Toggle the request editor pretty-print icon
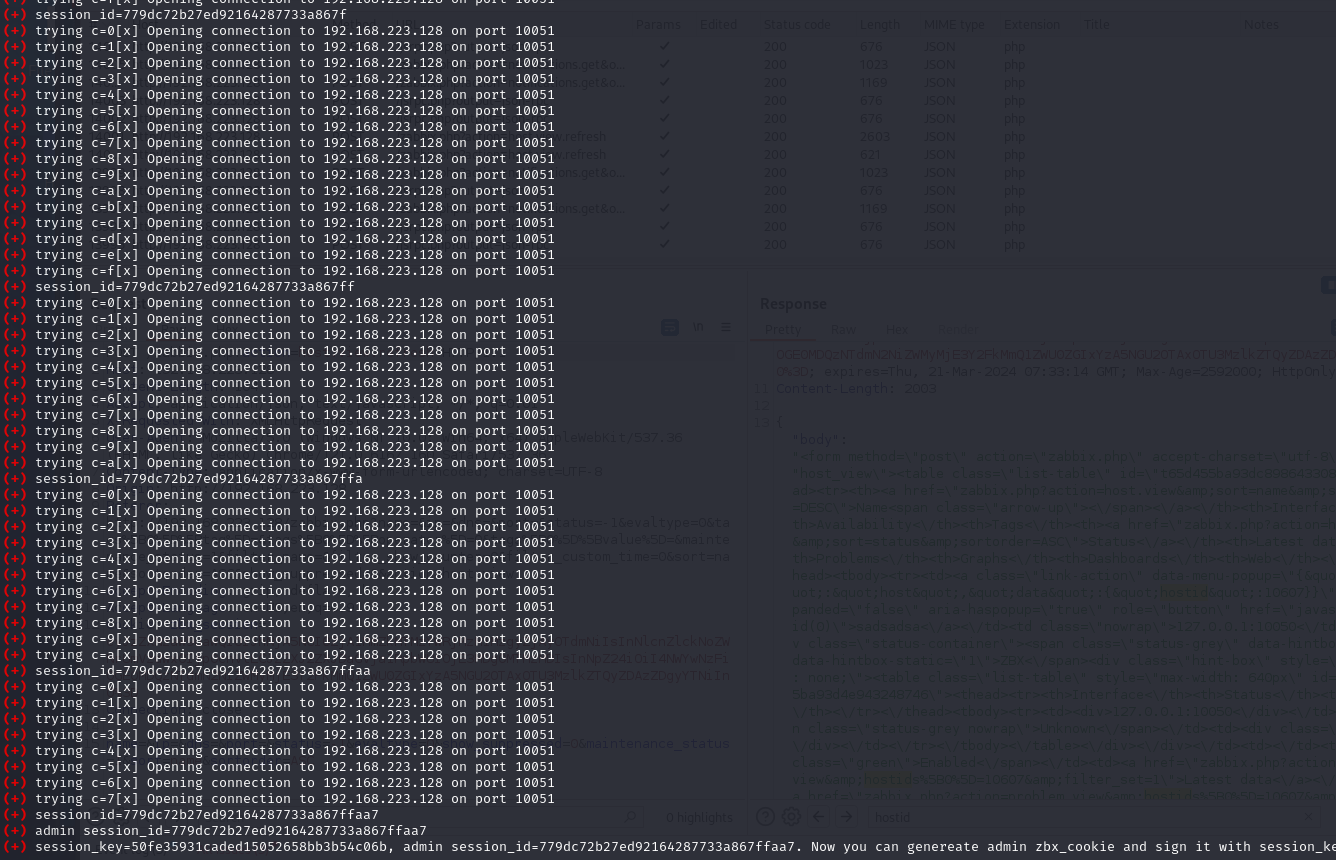1336x860 pixels. click(x=670, y=327)
